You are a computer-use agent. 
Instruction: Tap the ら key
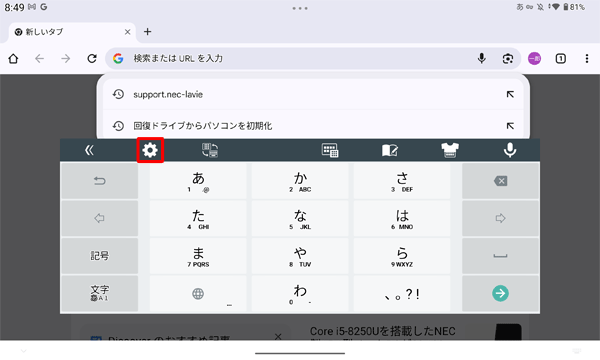(x=402, y=256)
